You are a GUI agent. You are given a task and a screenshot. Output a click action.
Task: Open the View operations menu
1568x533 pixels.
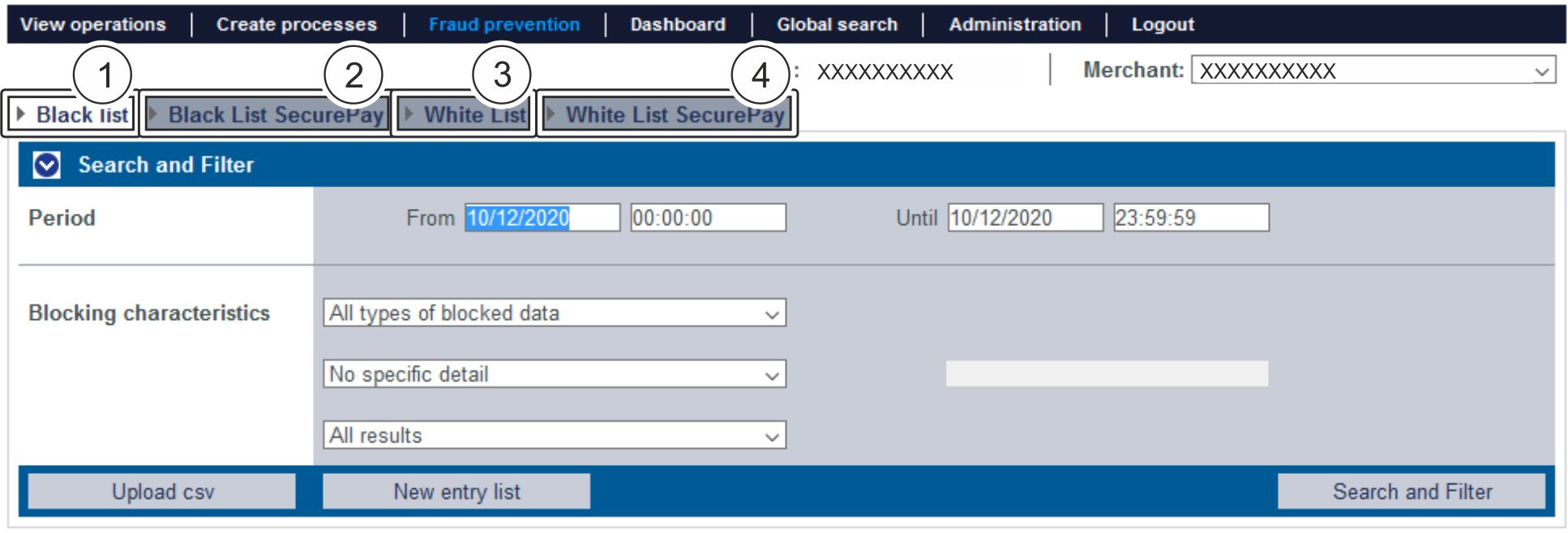pyautogui.click(x=93, y=24)
